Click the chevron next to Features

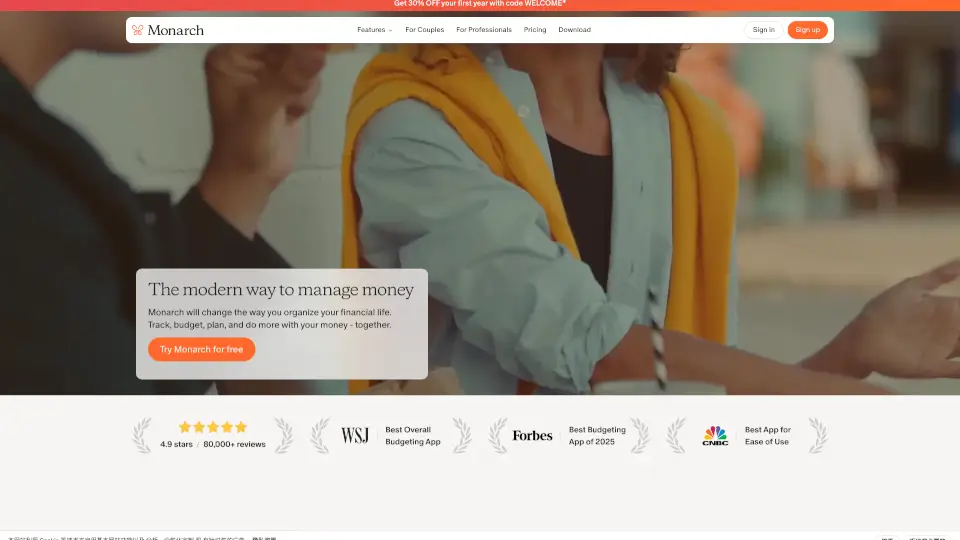point(391,30)
